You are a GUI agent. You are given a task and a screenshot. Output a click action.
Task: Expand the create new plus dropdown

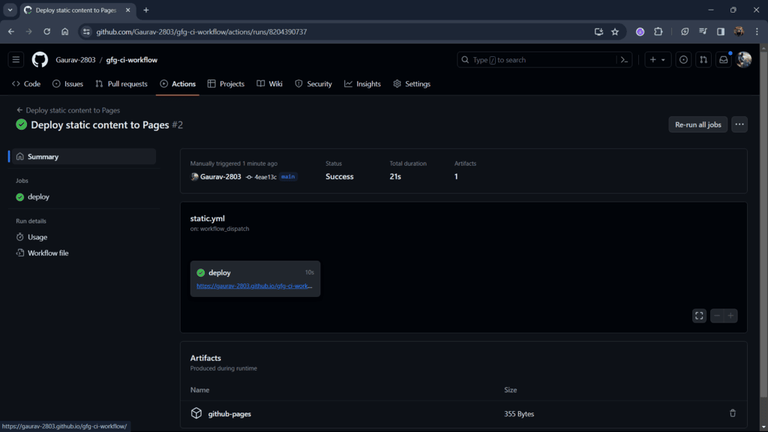point(657,60)
